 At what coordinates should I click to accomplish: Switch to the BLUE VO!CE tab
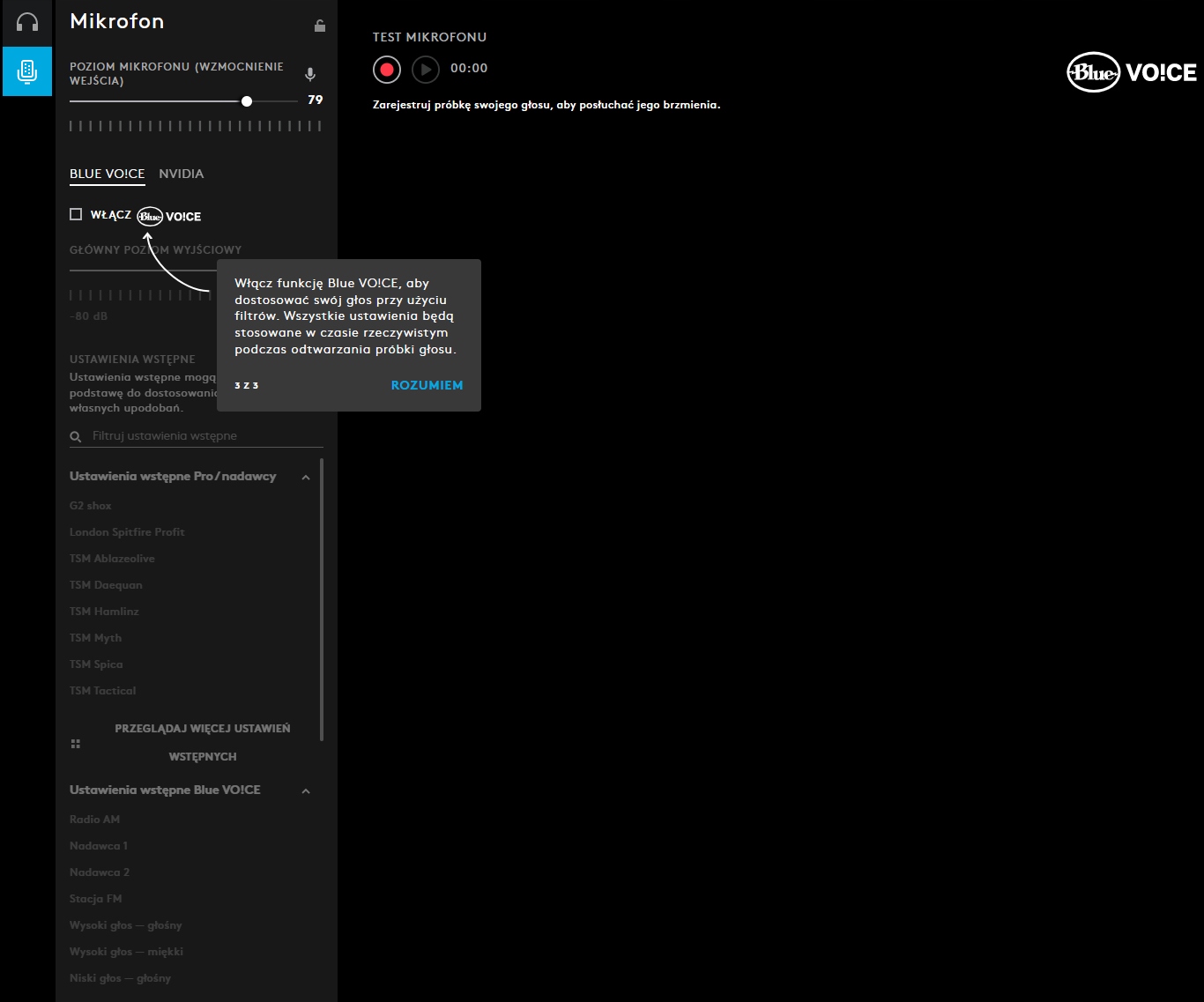coord(107,174)
